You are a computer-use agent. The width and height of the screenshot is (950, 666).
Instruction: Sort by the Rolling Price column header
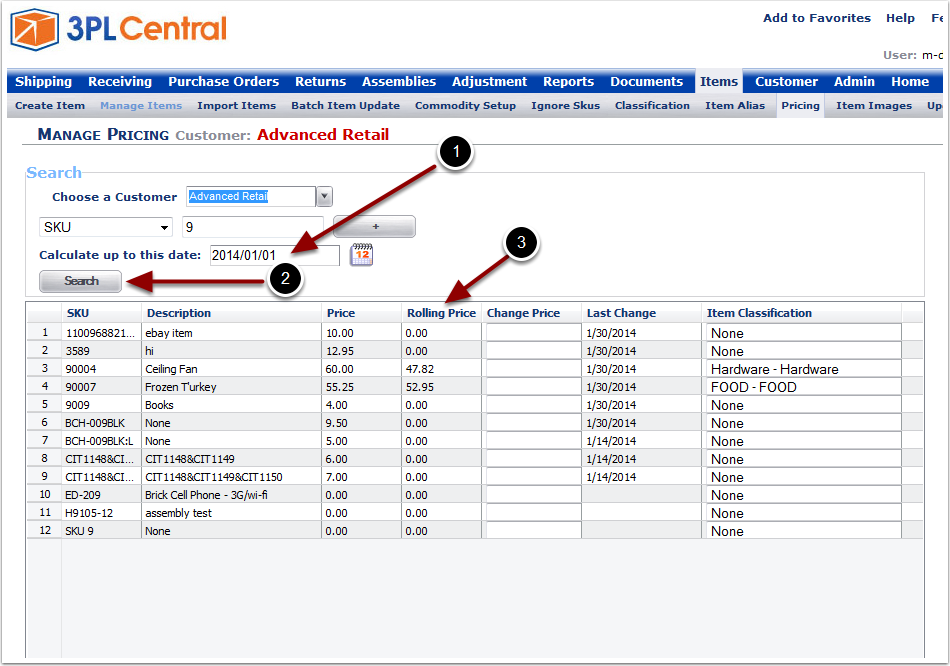441,313
